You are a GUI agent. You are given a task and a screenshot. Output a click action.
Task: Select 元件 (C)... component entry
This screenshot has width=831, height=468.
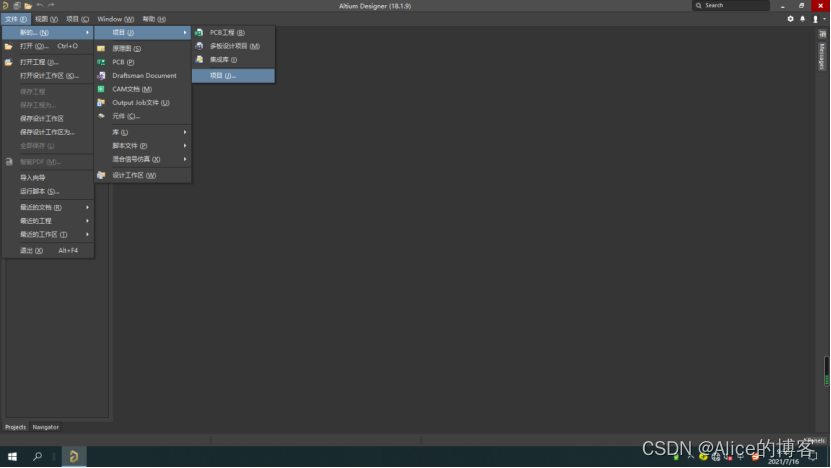[x=143, y=116]
